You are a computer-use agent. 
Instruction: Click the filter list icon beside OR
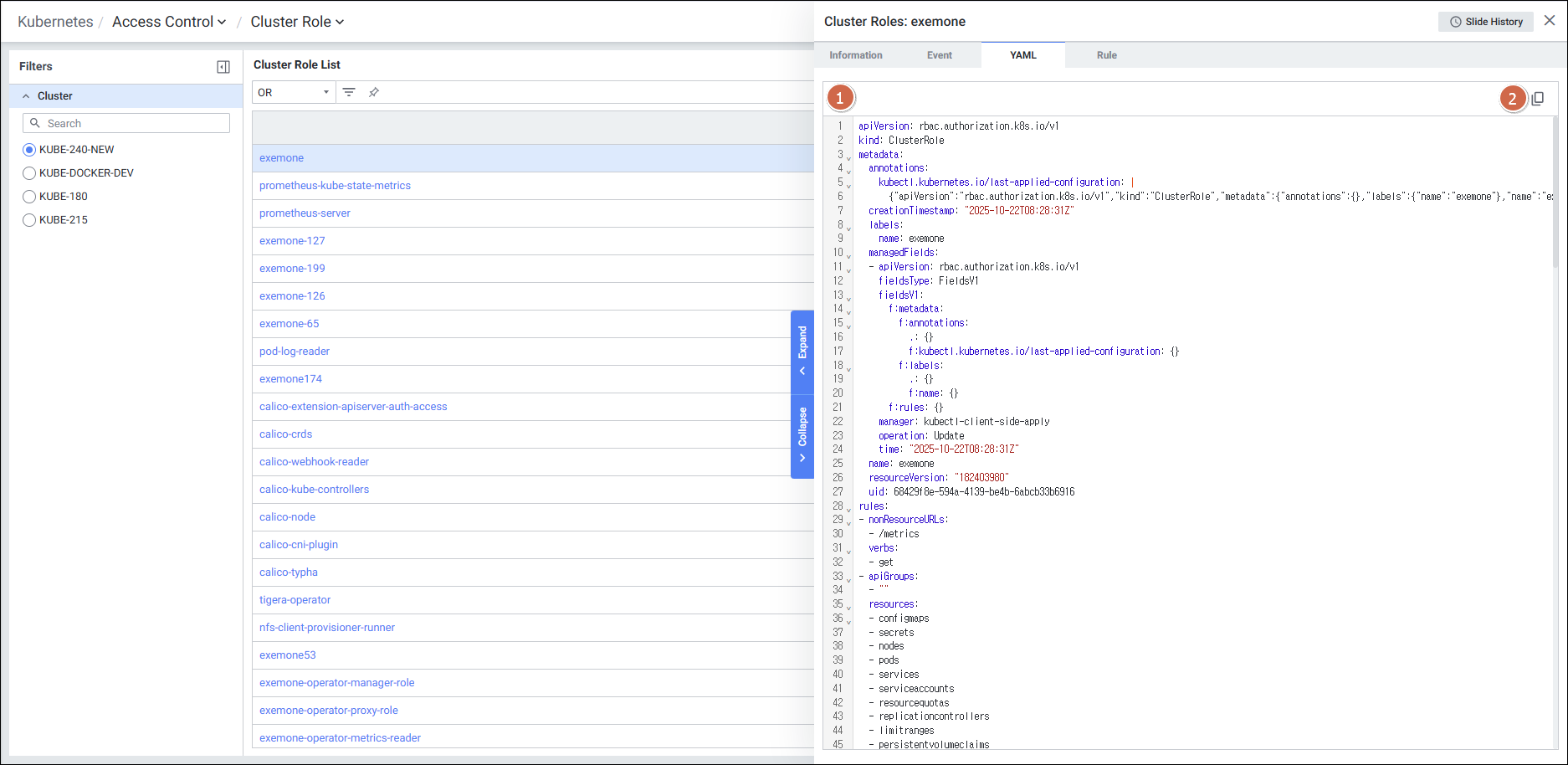click(349, 92)
